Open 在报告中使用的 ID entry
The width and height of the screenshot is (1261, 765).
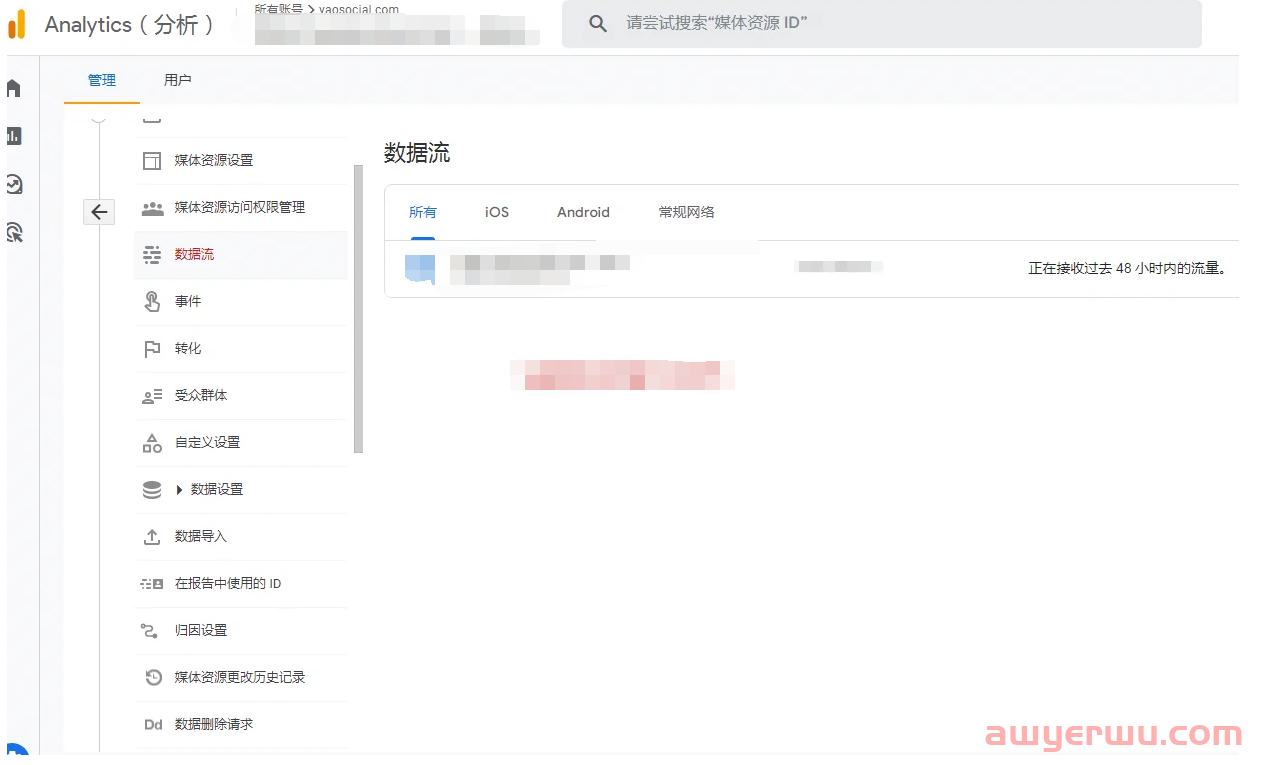(241, 584)
